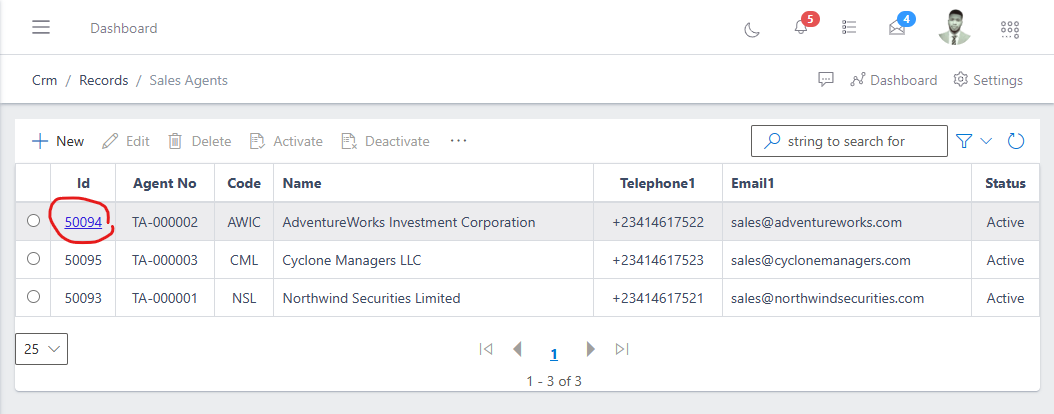Select the AdventureWorks Investment Corporation row radio
The image size is (1054, 414).
(33, 222)
